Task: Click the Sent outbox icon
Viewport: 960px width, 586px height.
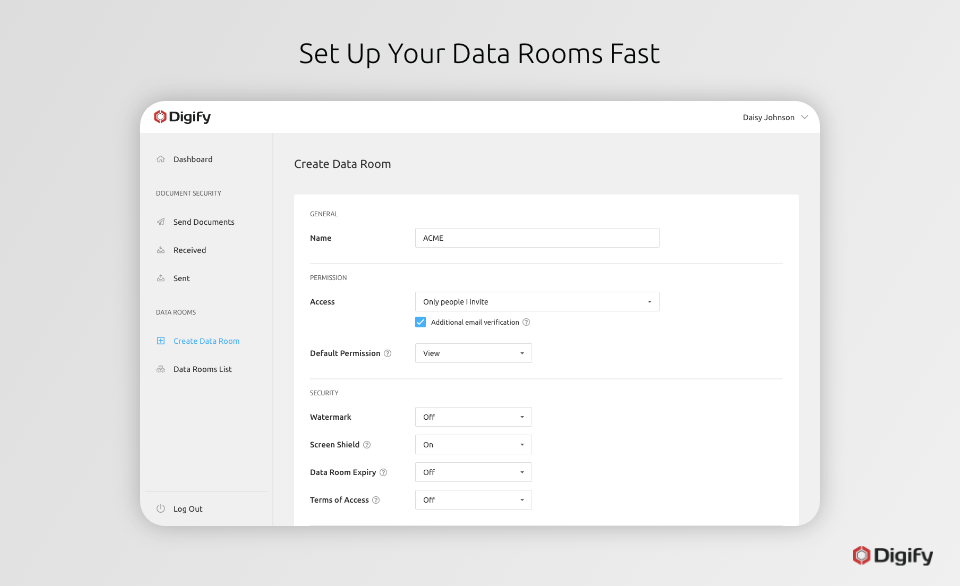Action: point(160,278)
